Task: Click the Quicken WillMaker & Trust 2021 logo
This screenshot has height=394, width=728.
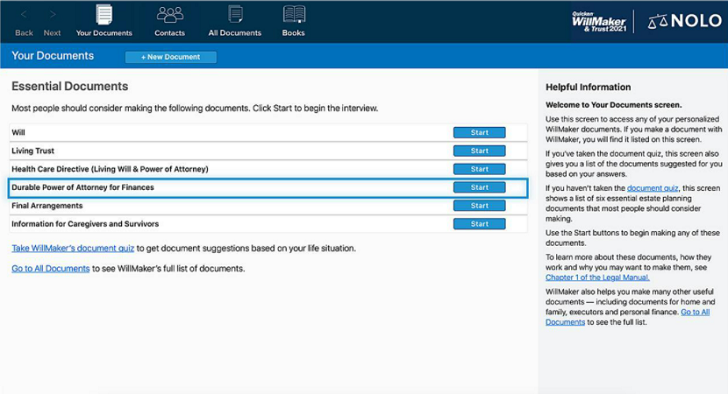Action: pos(599,21)
